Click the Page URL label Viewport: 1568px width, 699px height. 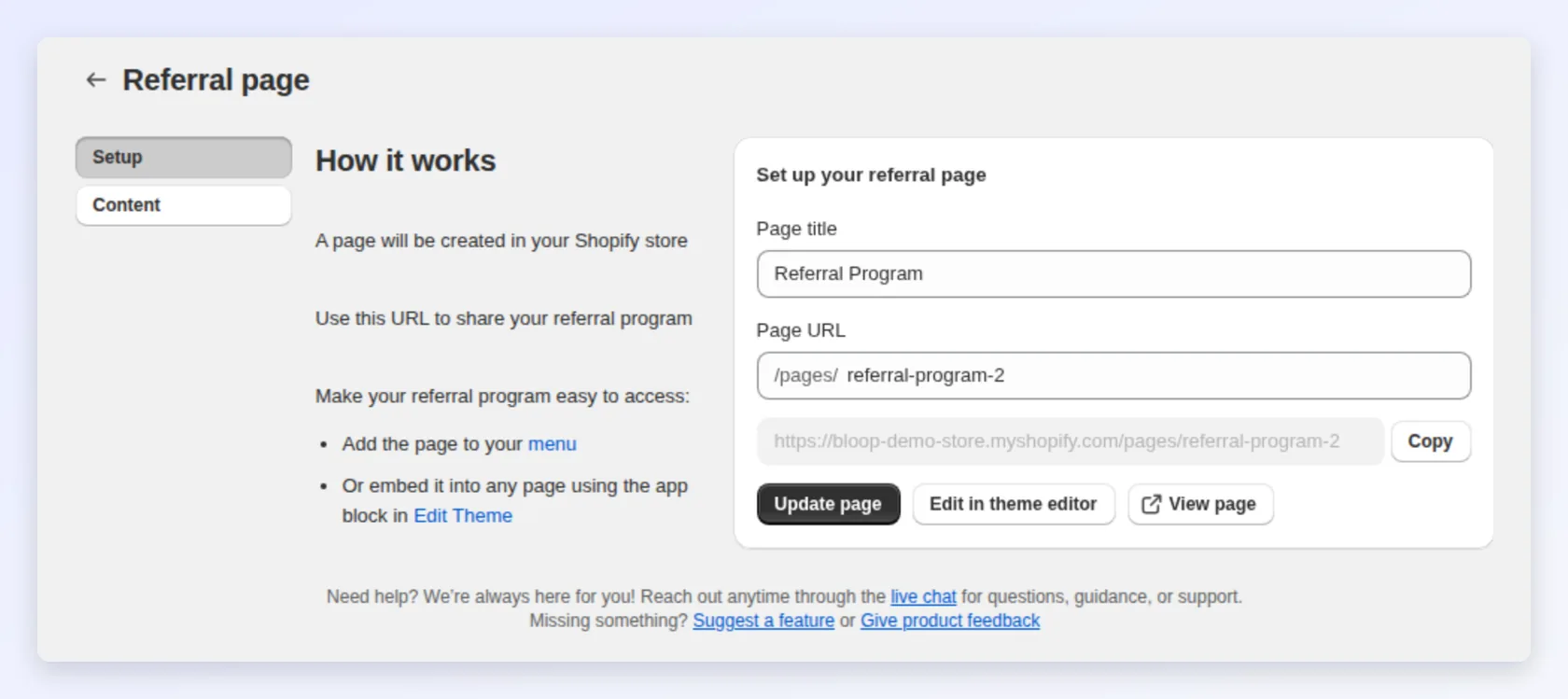pyautogui.click(x=801, y=330)
